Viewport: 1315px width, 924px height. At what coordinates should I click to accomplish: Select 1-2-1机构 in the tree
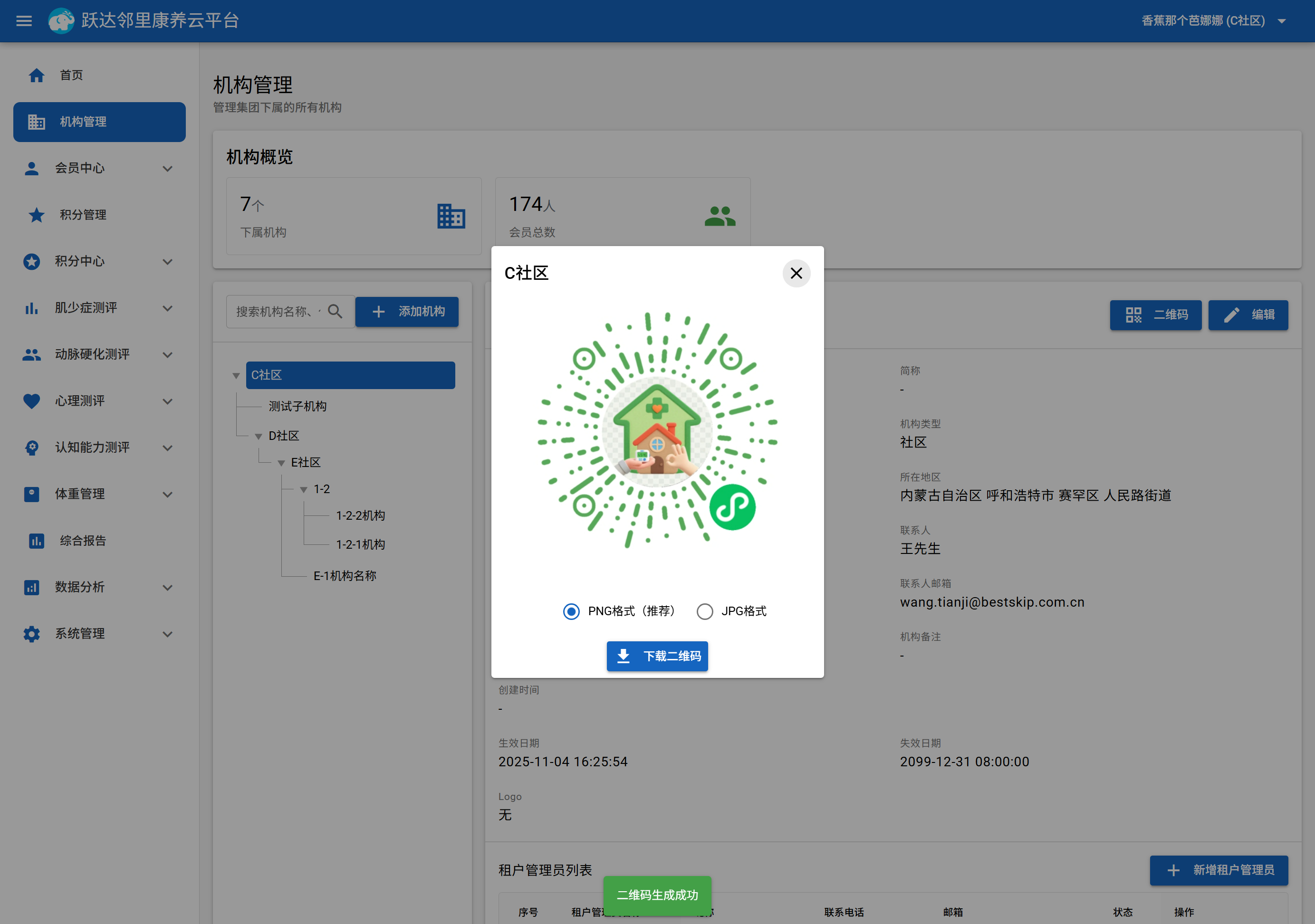(x=361, y=544)
